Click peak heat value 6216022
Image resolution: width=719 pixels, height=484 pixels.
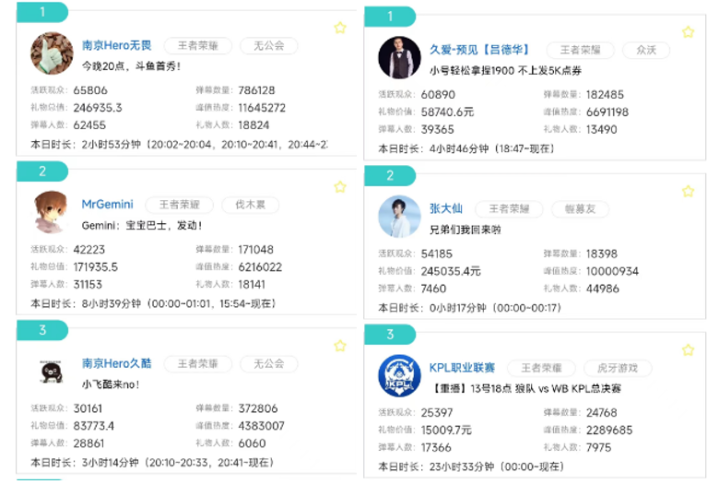click(260, 267)
